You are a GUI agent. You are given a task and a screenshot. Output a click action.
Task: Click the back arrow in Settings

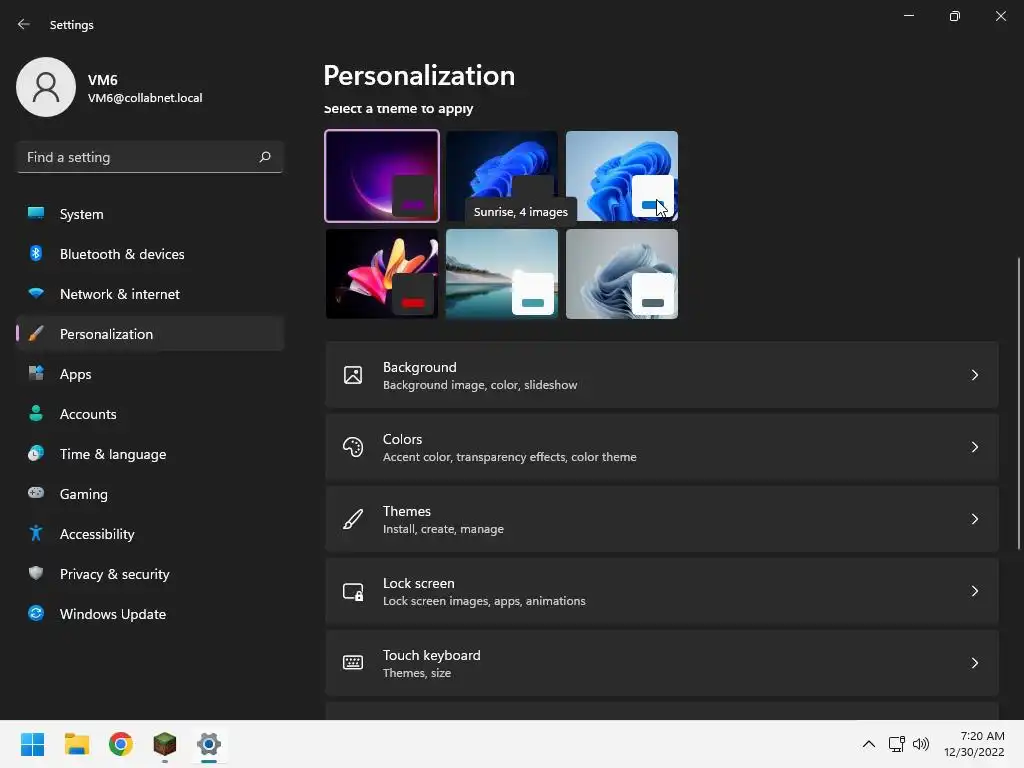click(x=24, y=24)
